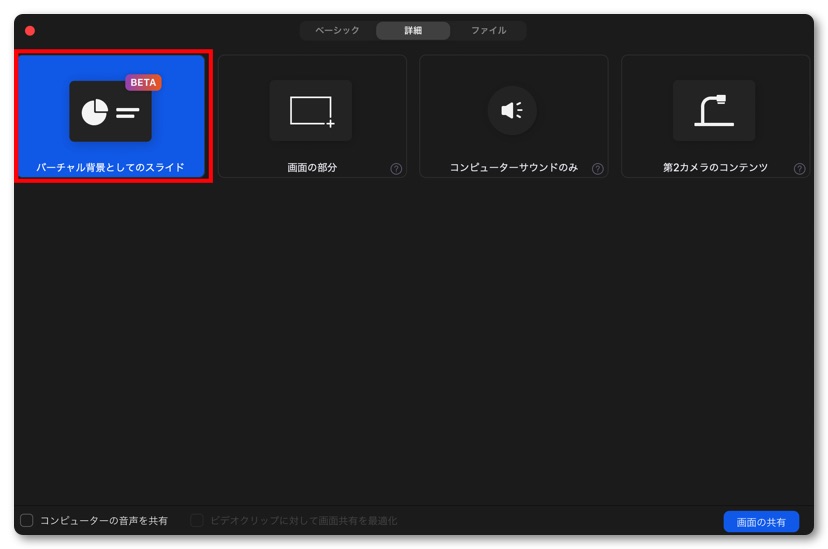Select the 詳細 tab

(x=413, y=31)
